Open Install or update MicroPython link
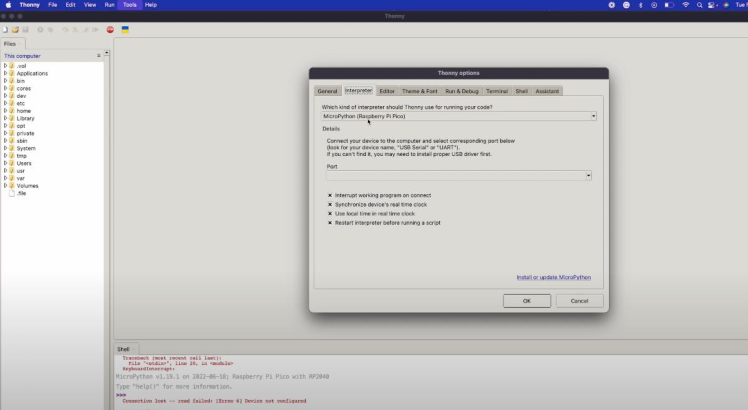Image resolution: width=748 pixels, height=410 pixels. [553, 277]
